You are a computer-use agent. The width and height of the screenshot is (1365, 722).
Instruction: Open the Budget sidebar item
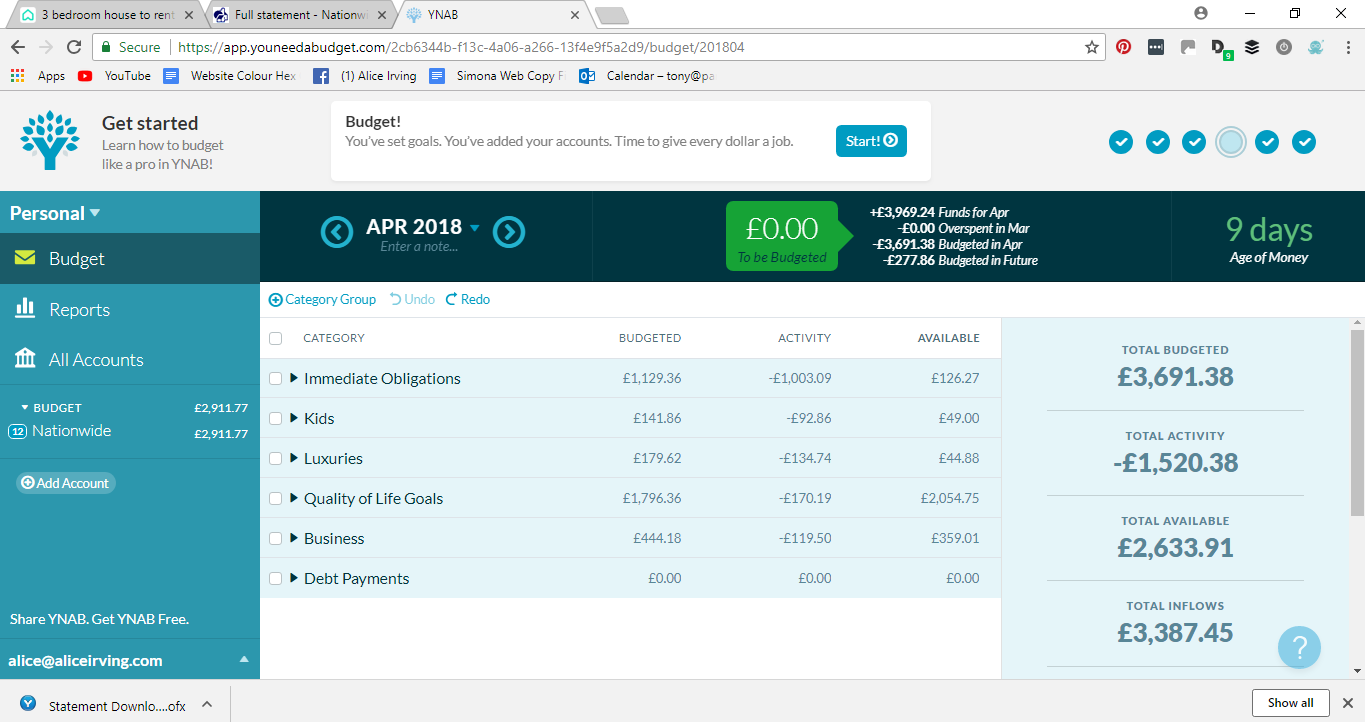pyautogui.click(x=130, y=258)
